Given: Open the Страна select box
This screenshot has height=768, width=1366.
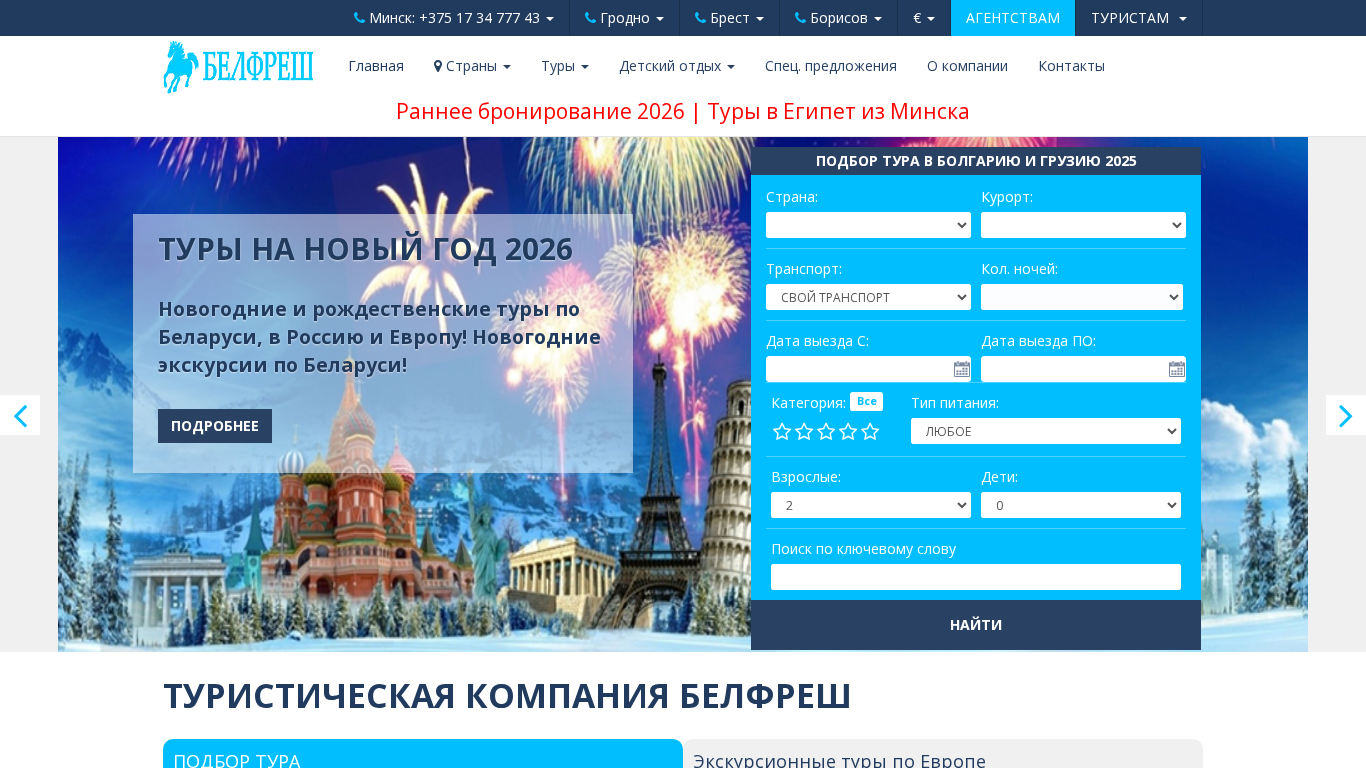Looking at the screenshot, I should click(868, 225).
